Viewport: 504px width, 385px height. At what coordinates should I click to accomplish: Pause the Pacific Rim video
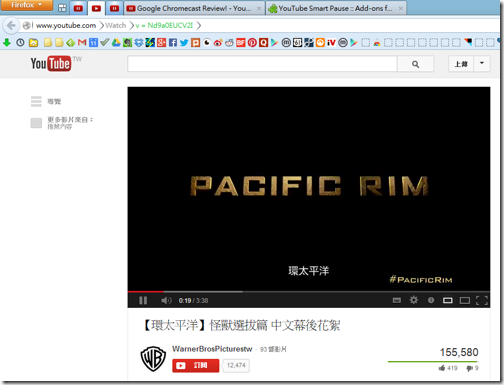[x=143, y=300]
